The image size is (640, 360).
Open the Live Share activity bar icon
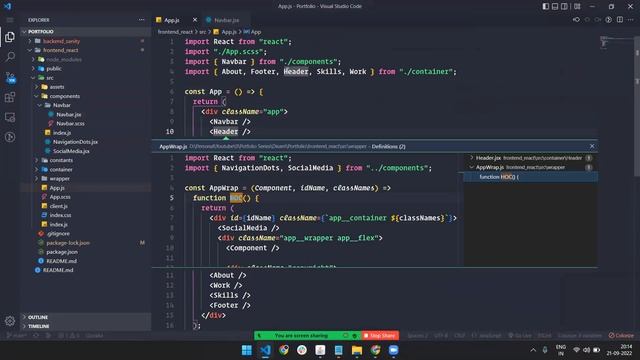[10, 137]
